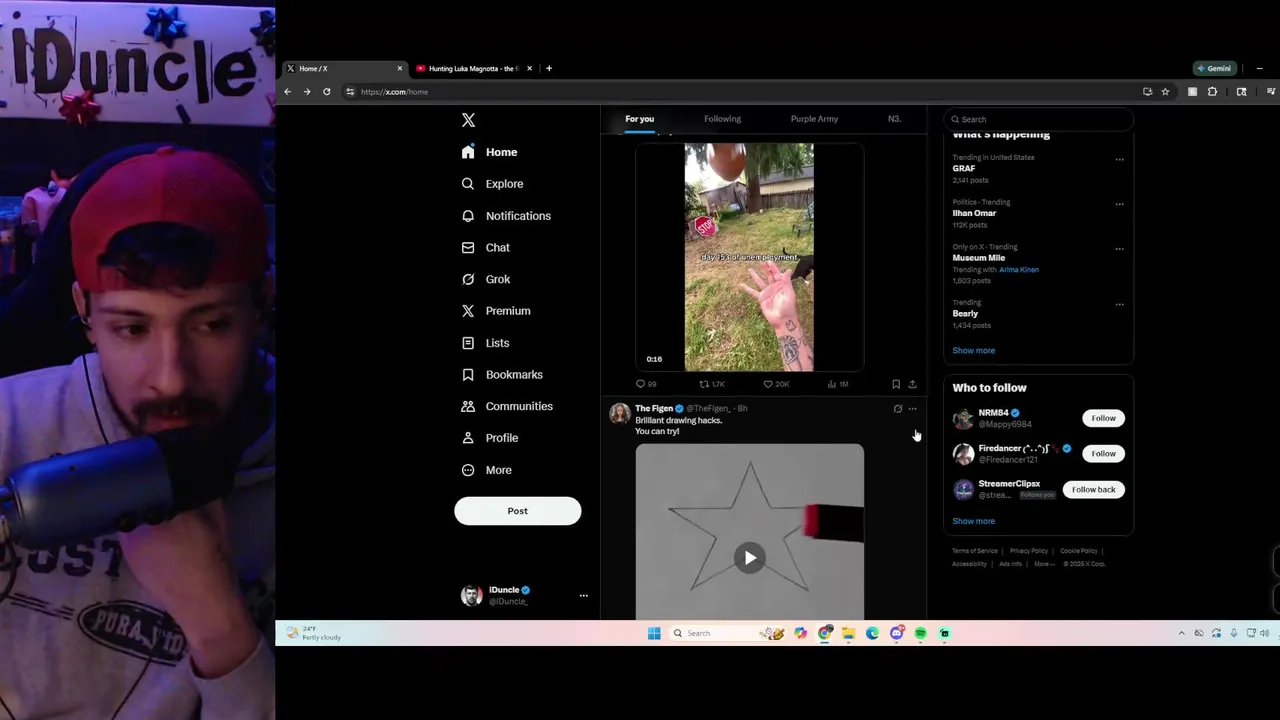Open options for the Ilhan Omar trend
The height and width of the screenshot is (720, 1280).
click(1119, 204)
